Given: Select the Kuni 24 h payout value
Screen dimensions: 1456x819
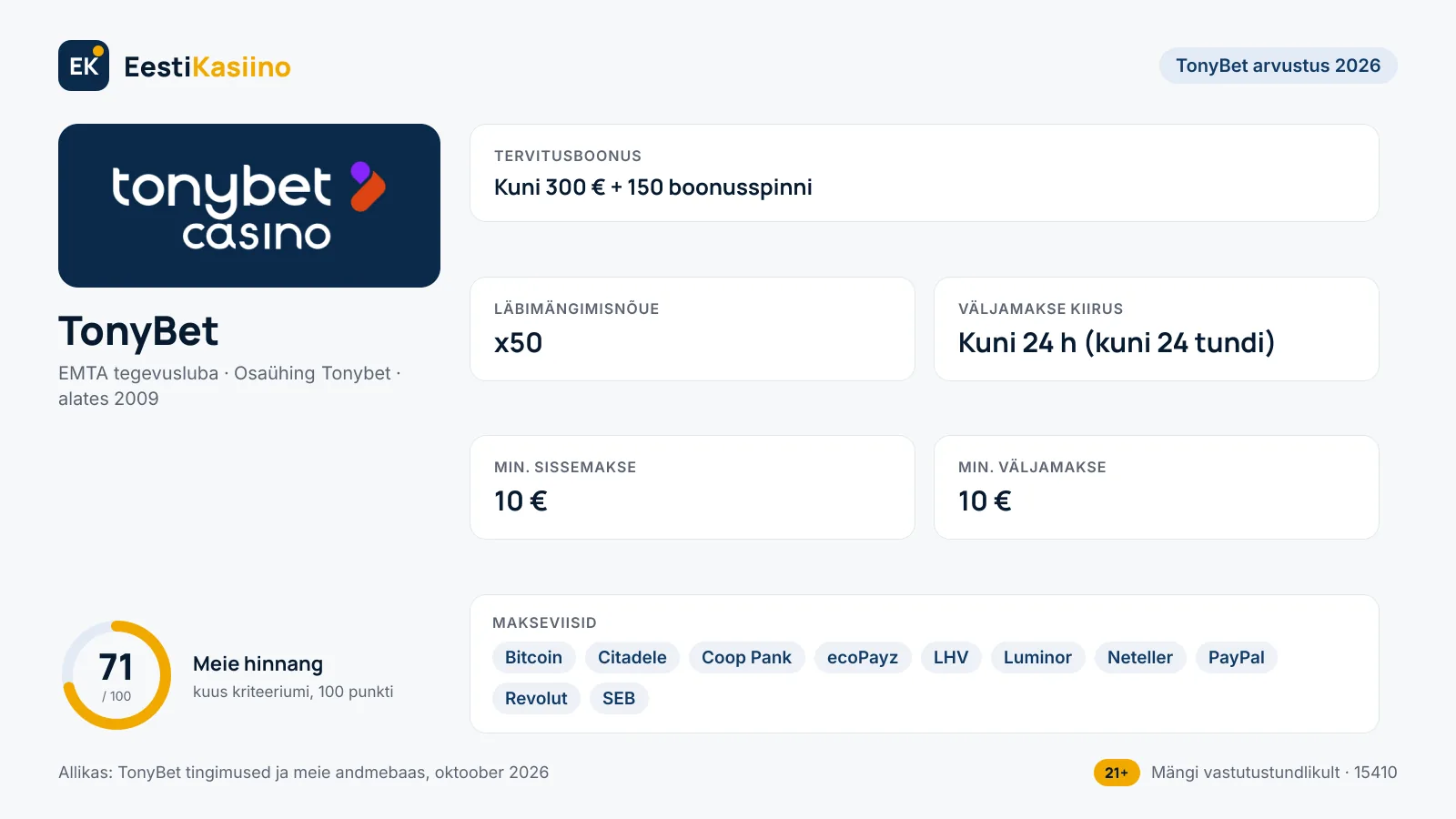Looking at the screenshot, I should (1117, 343).
